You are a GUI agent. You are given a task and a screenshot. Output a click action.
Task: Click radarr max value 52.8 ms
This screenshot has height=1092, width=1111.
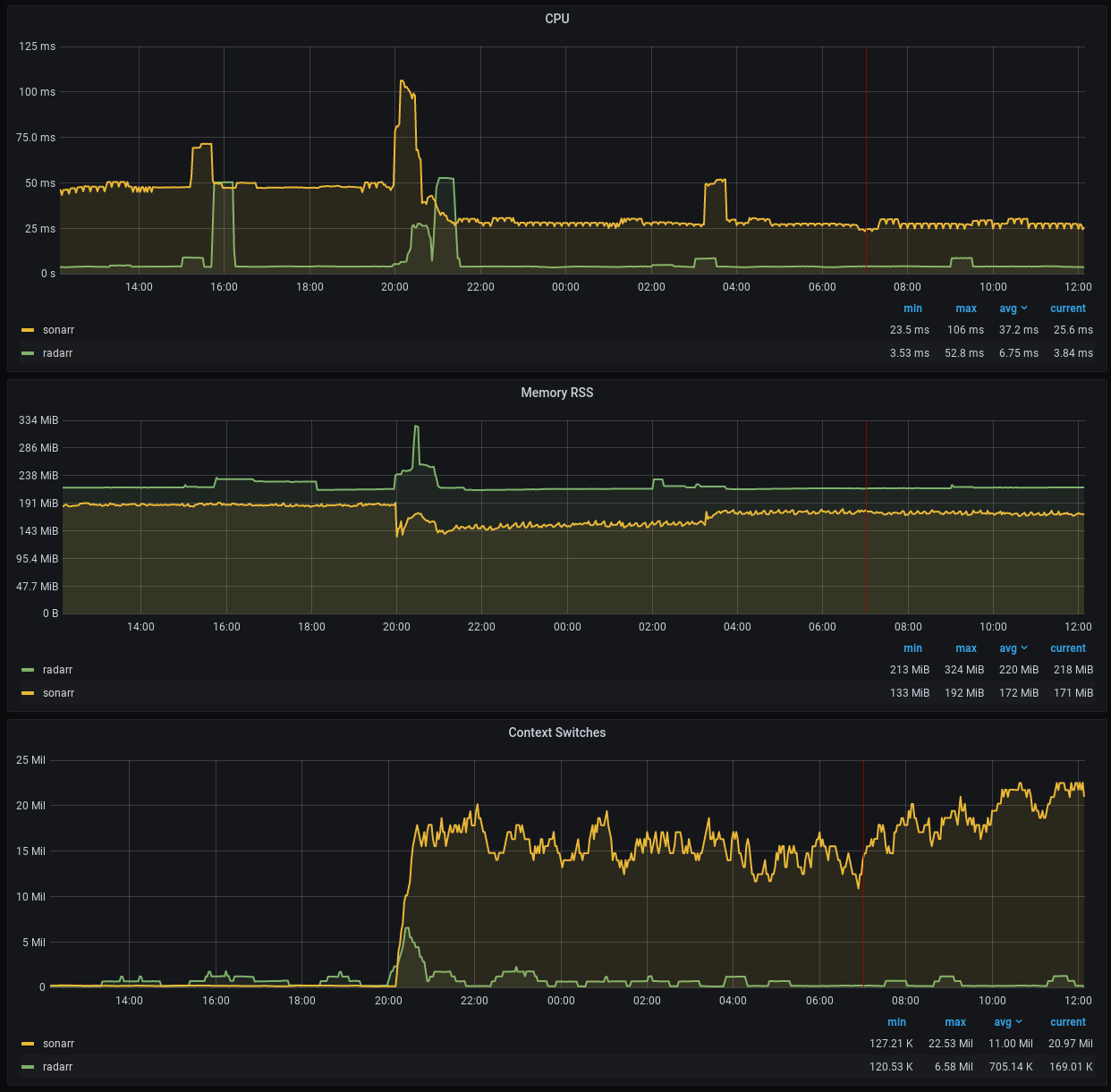point(964,353)
